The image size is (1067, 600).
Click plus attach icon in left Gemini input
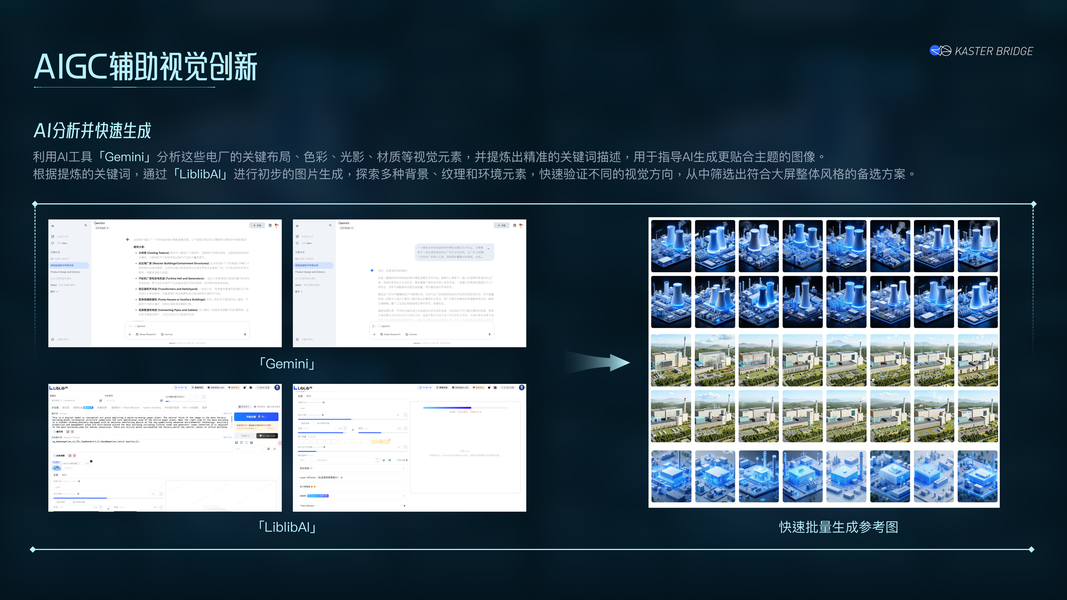click(x=130, y=334)
